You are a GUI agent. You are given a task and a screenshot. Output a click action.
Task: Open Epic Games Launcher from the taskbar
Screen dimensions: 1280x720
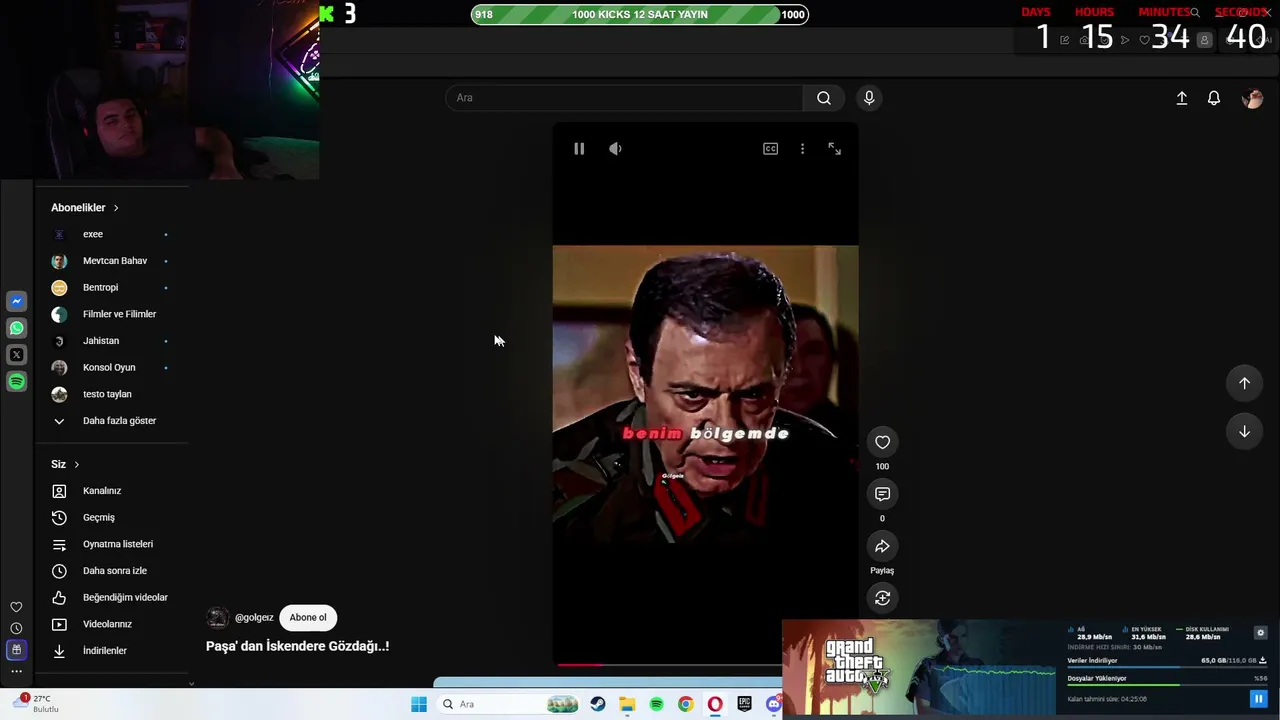click(744, 704)
